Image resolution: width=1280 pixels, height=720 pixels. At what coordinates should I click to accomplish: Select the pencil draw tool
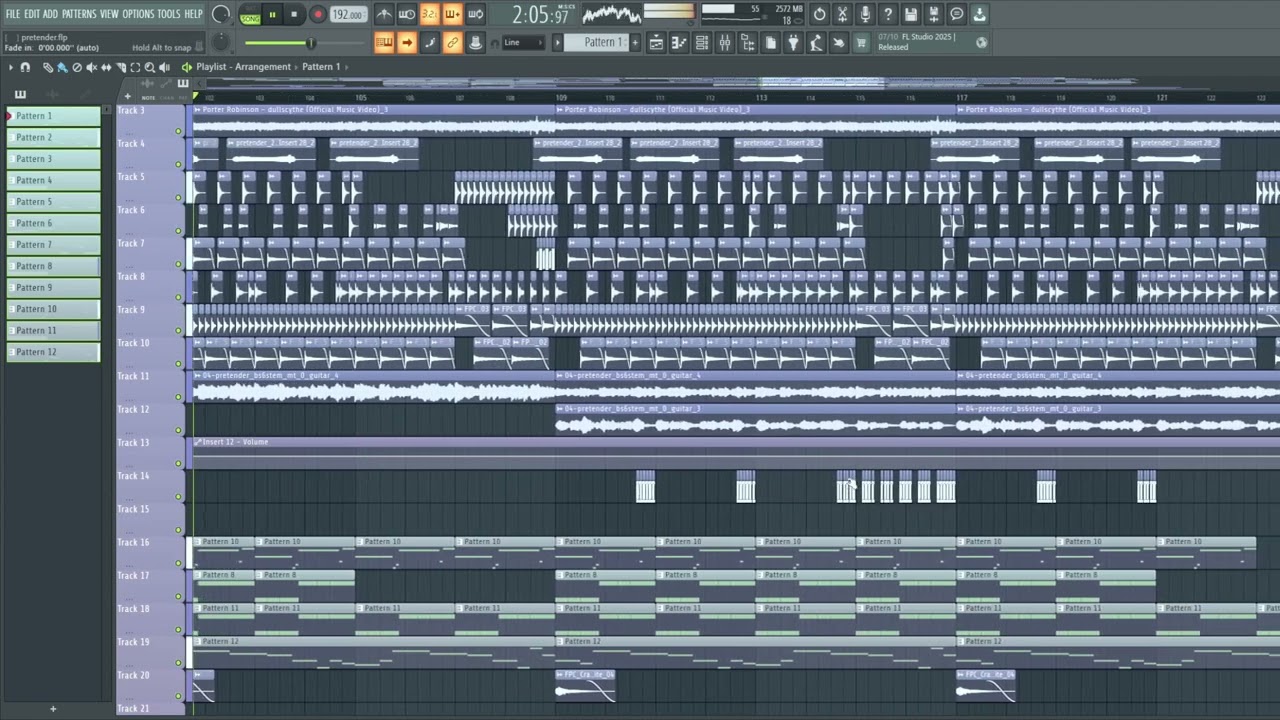pyautogui.click(x=48, y=67)
